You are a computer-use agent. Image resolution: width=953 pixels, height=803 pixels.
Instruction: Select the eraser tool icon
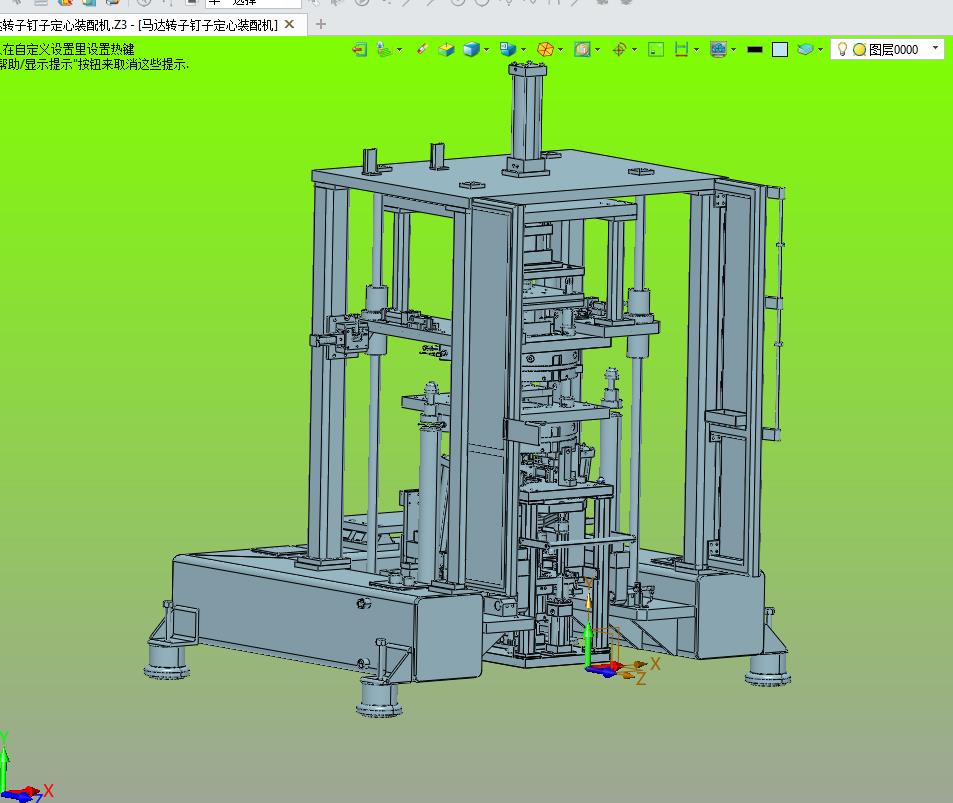[423, 49]
